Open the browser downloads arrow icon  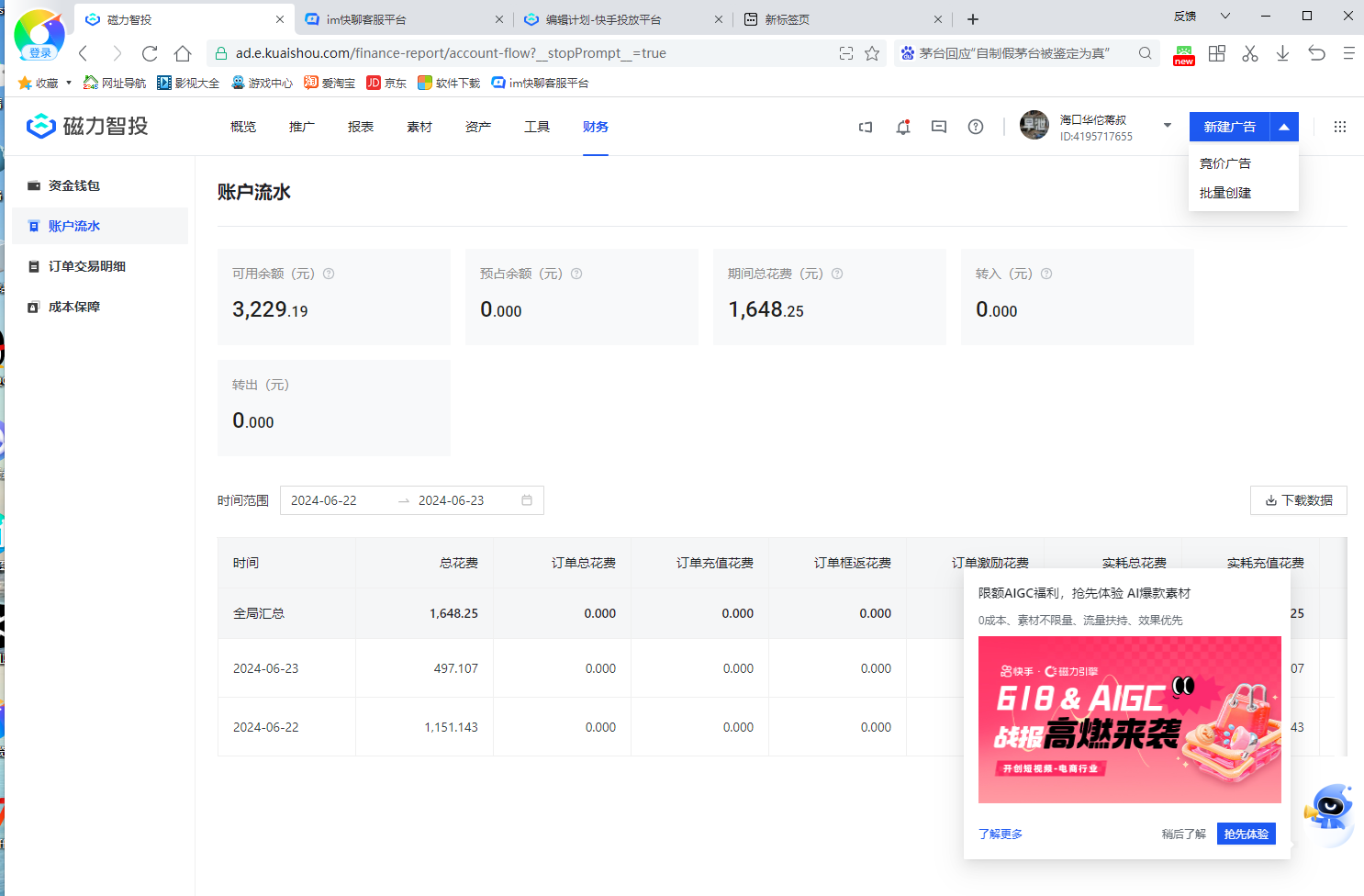tap(1283, 53)
